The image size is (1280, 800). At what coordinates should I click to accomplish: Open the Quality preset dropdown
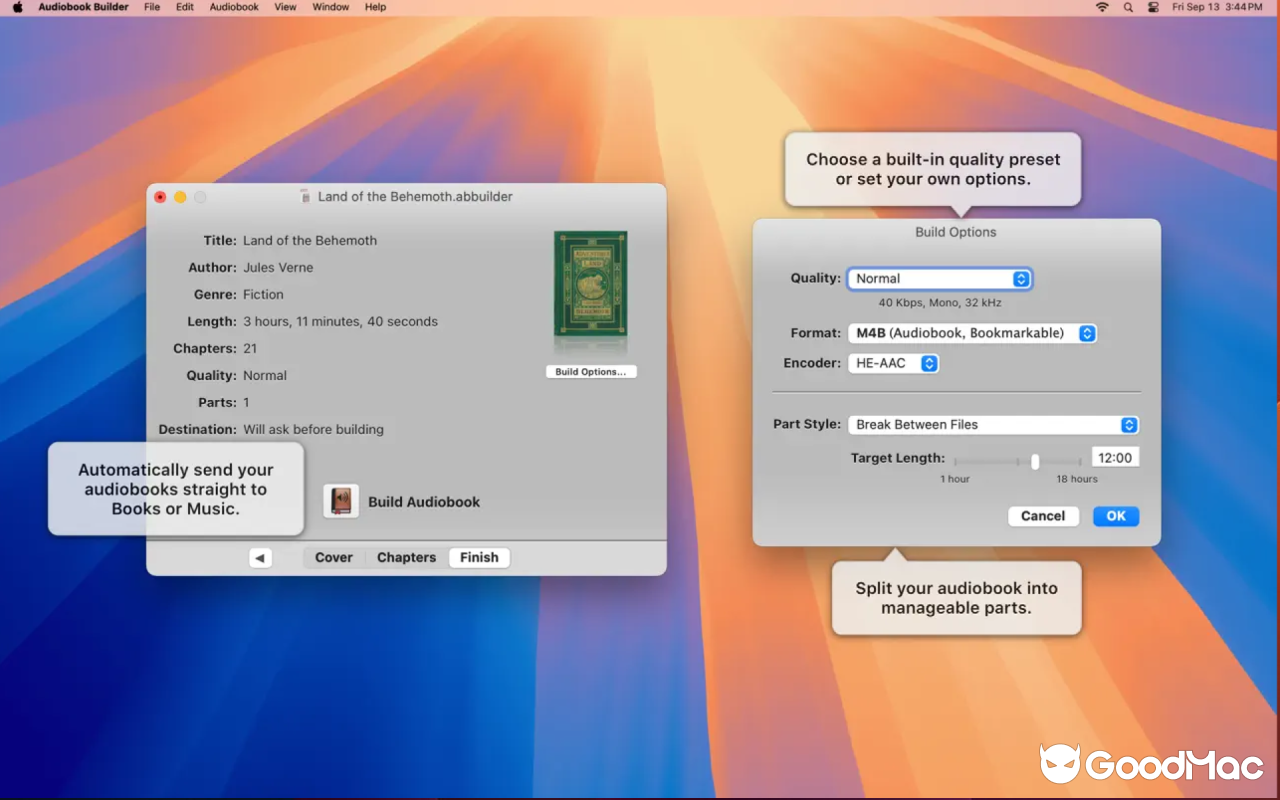tap(938, 278)
